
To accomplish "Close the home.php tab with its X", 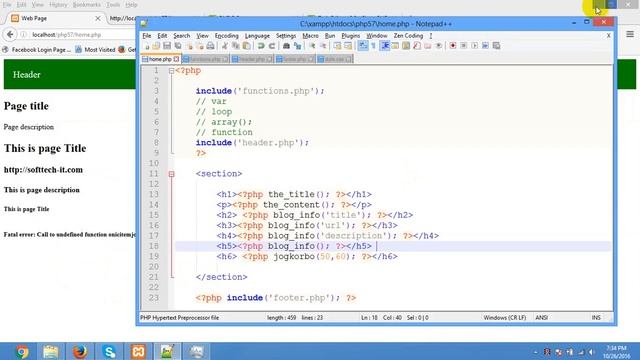I will coord(176,59).
